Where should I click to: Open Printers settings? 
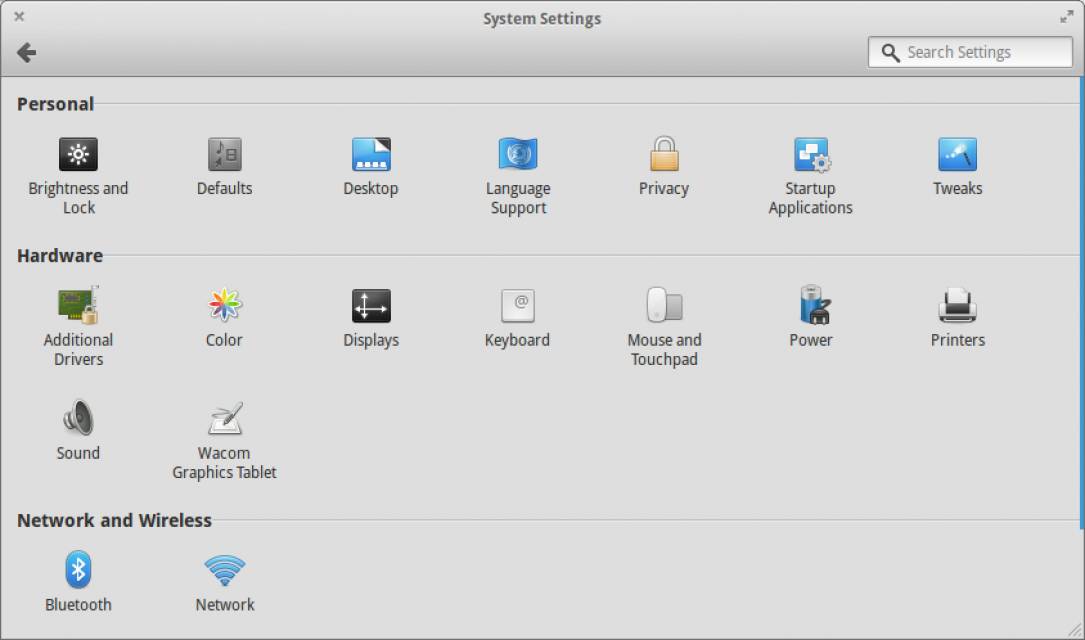click(x=957, y=306)
